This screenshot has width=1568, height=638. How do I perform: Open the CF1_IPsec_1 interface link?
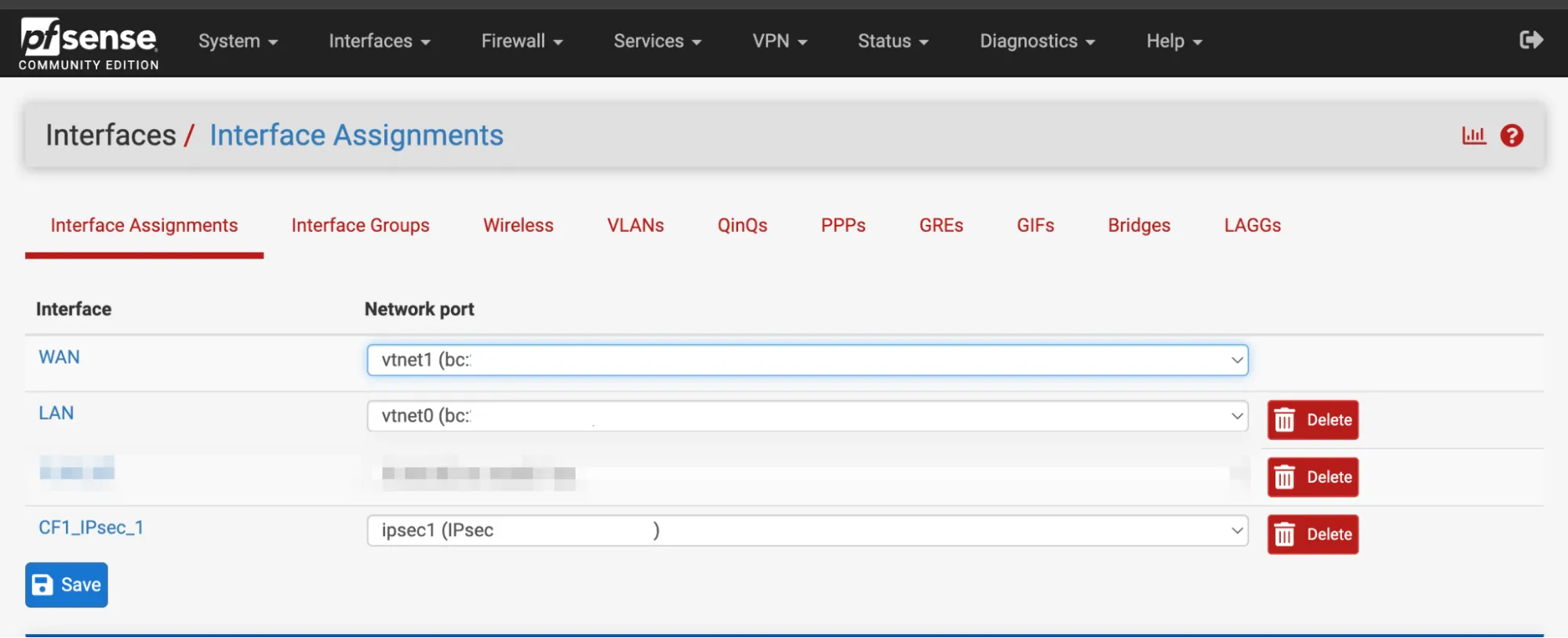point(91,527)
